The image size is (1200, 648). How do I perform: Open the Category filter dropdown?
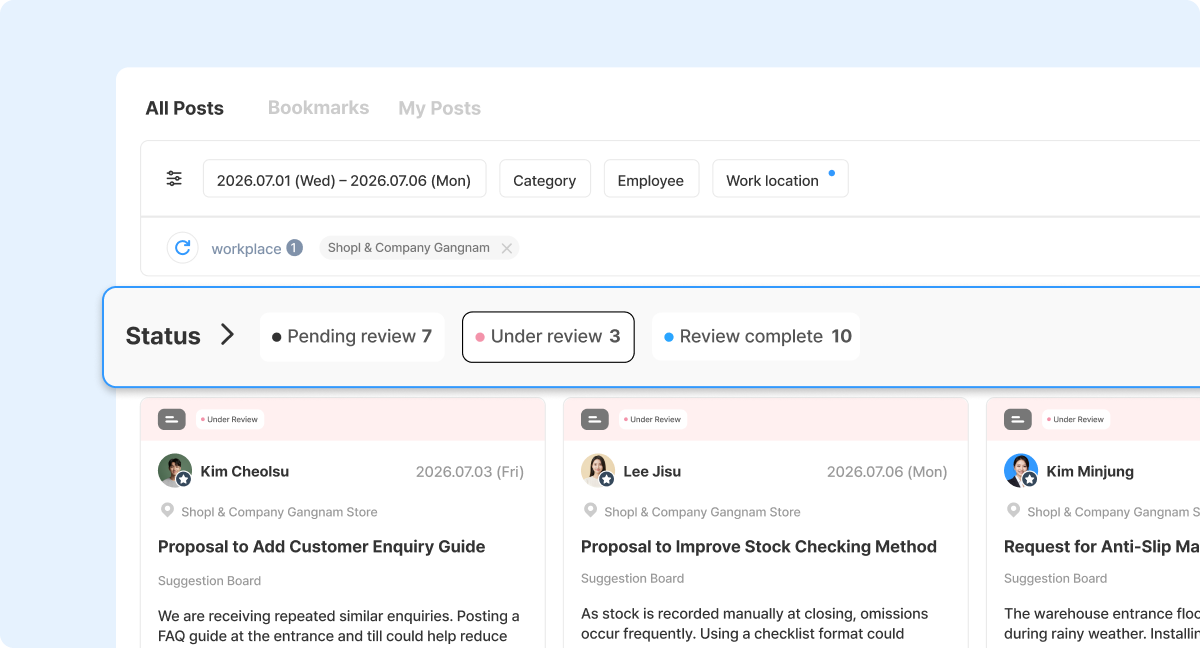coord(545,179)
